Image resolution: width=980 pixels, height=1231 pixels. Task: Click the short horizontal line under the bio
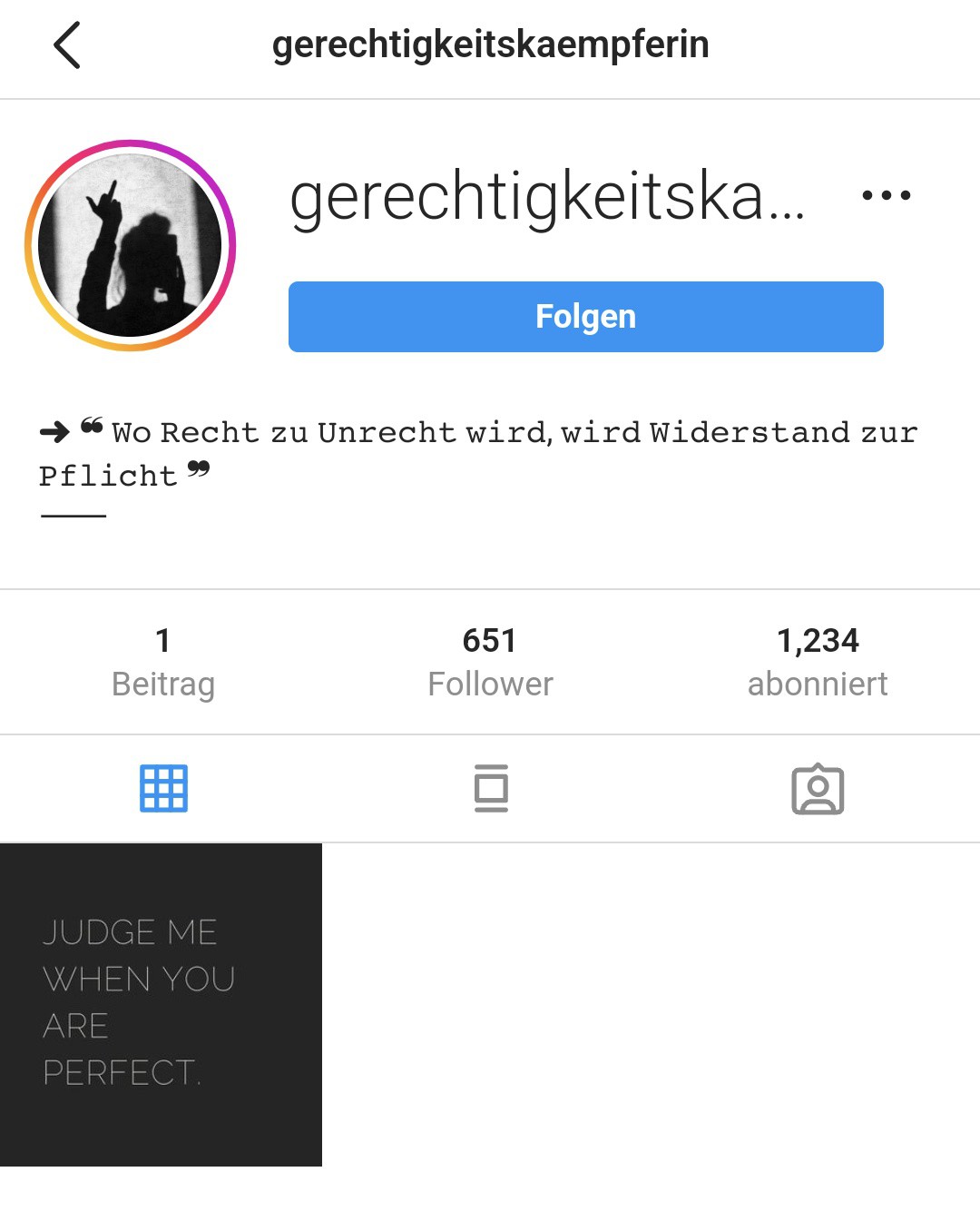coord(73,516)
